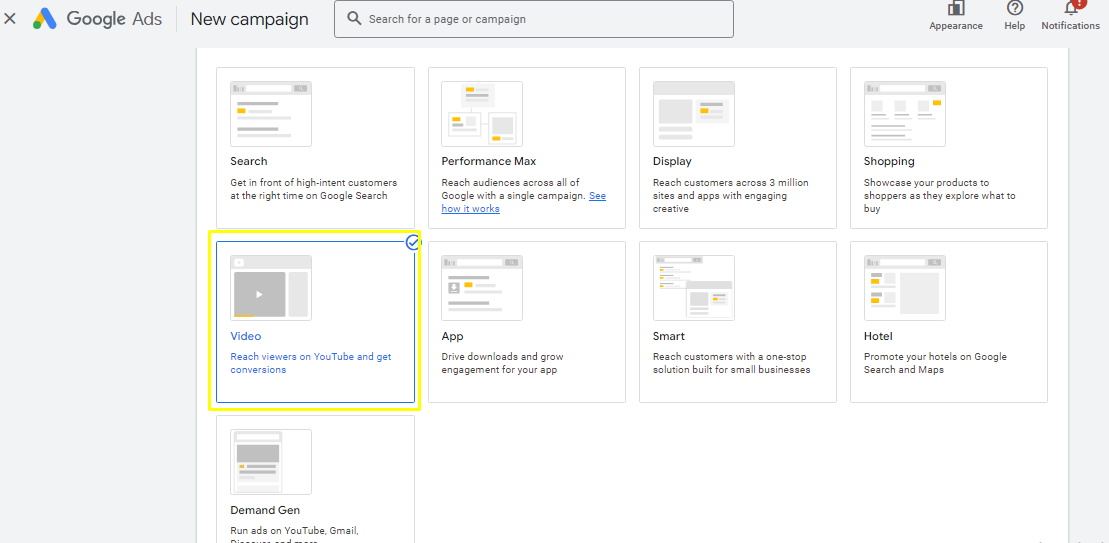1109x543 pixels.
Task: Click in the search page or campaign field
Action: [x=533, y=19]
